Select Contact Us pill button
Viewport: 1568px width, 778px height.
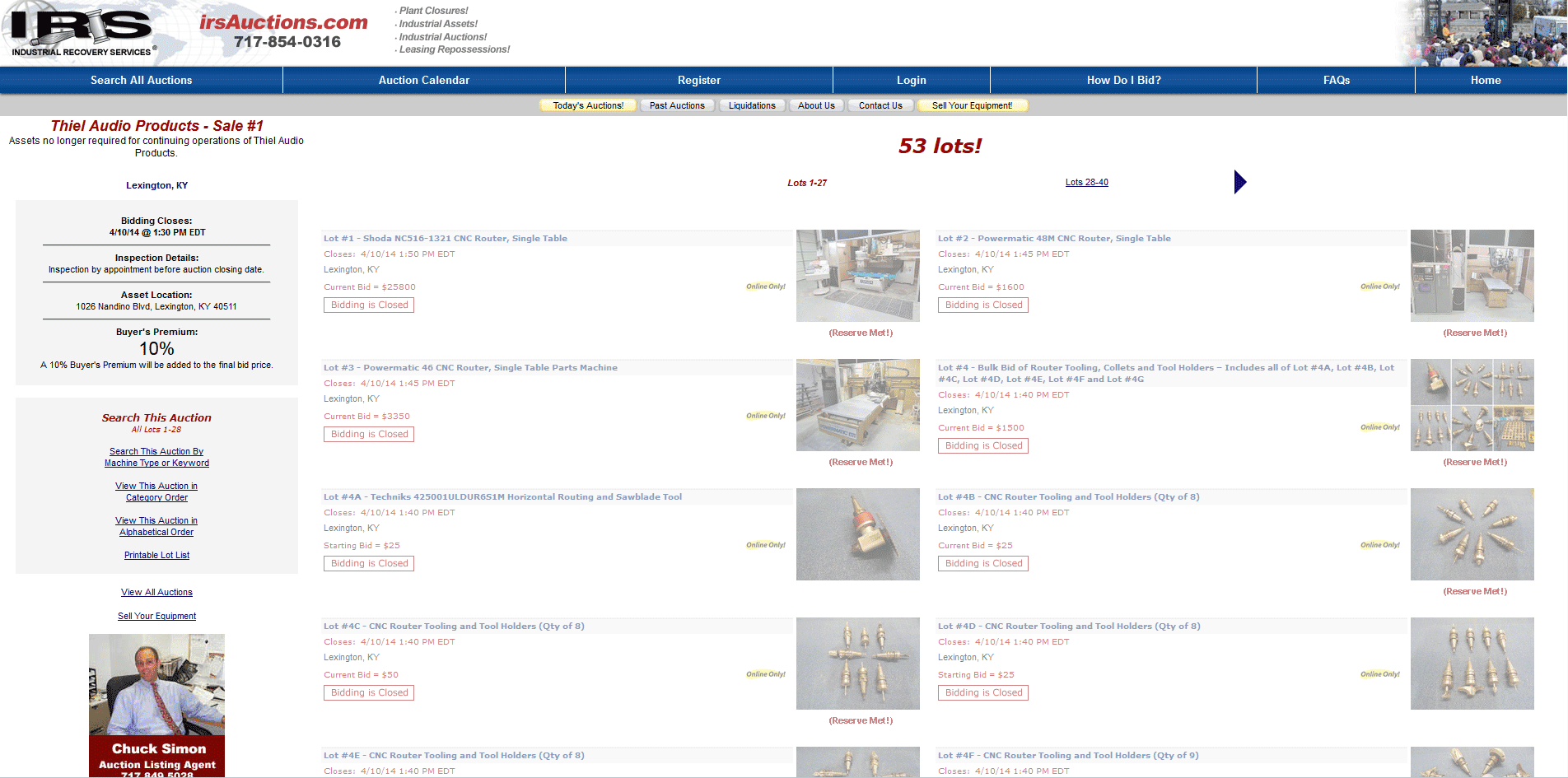(x=880, y=105)
